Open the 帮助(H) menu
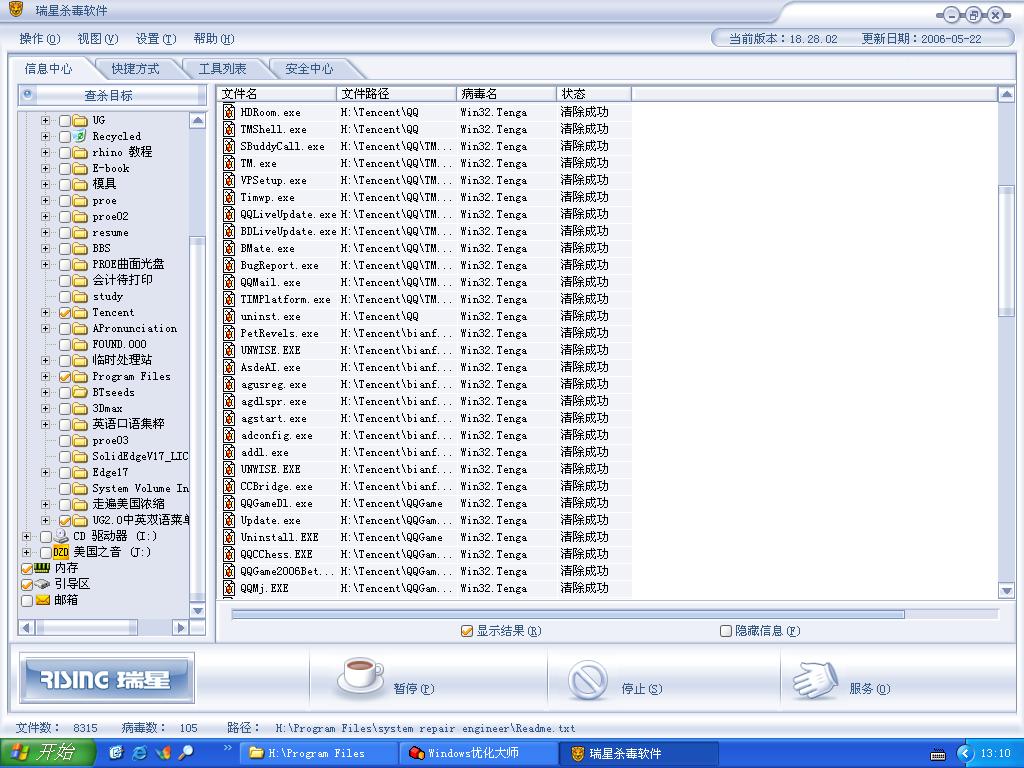Screen dimensions: 1024x768 pyautogui.click(x=214, y=39)
